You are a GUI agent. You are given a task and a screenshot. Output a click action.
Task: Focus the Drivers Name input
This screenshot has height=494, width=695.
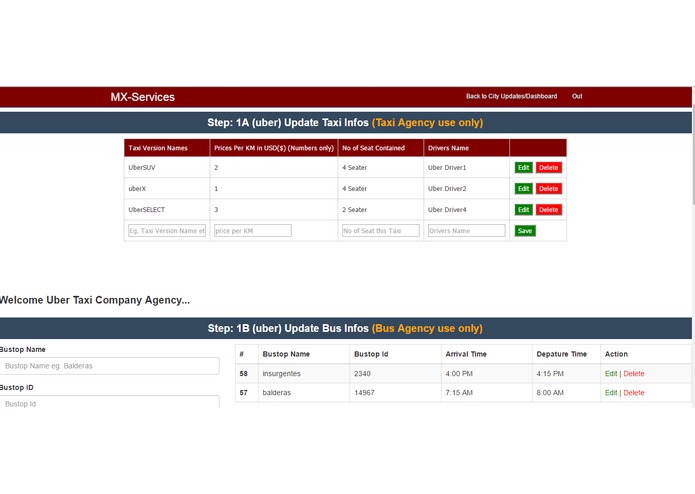(x=466, y=230)
